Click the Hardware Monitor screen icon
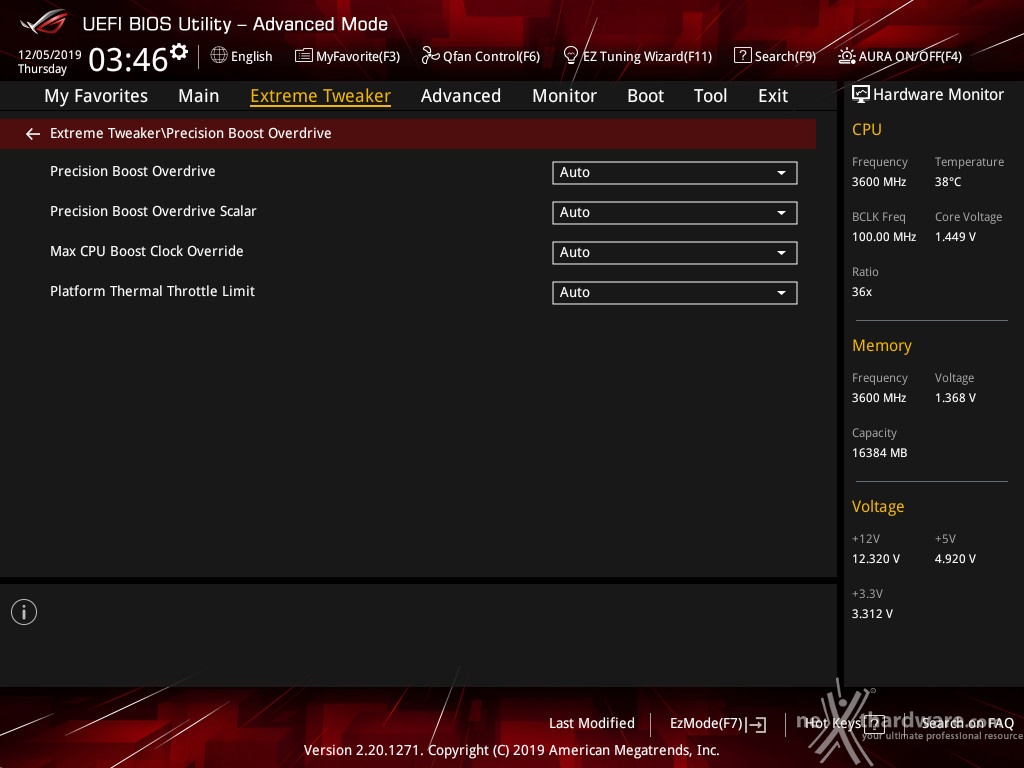 click(861, 95)
